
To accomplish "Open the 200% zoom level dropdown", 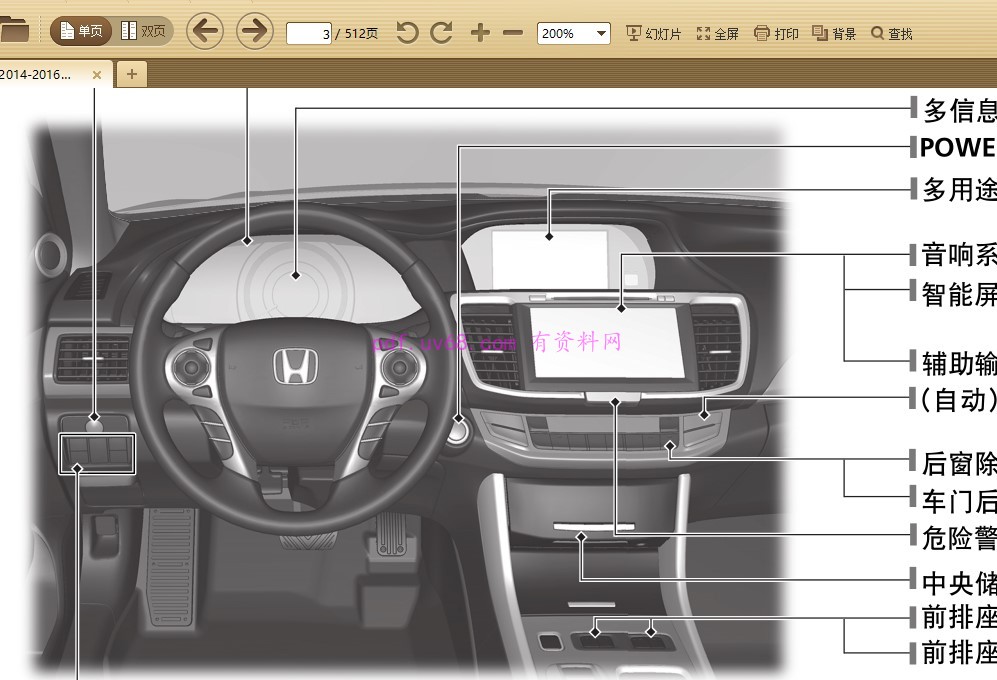I will click(573, 33).
